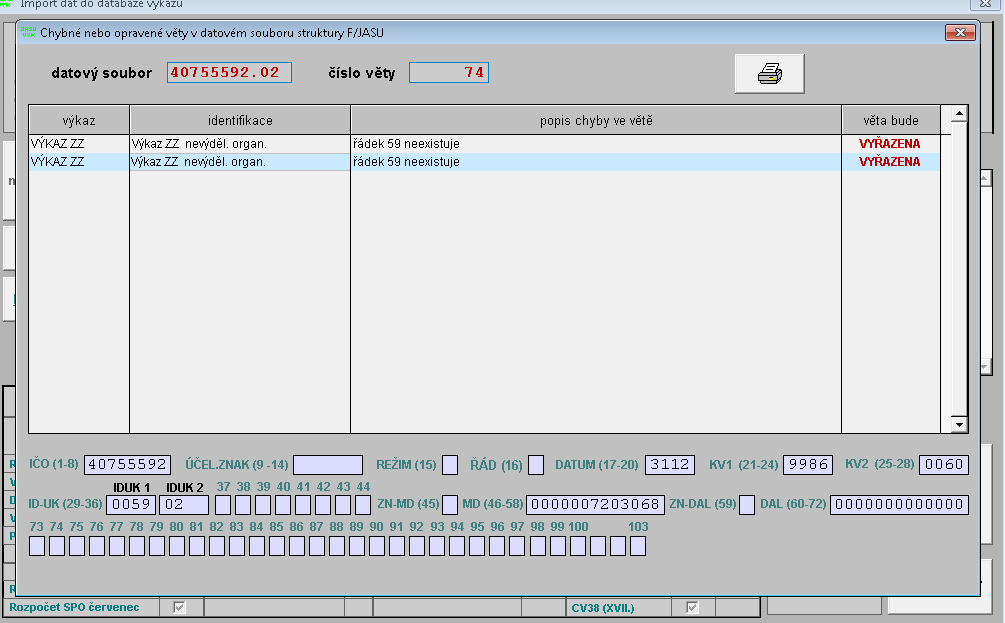The image size is (1005, 623).
Task: Click the DATUM (17-20) field
Action: (x=670, y=465)
